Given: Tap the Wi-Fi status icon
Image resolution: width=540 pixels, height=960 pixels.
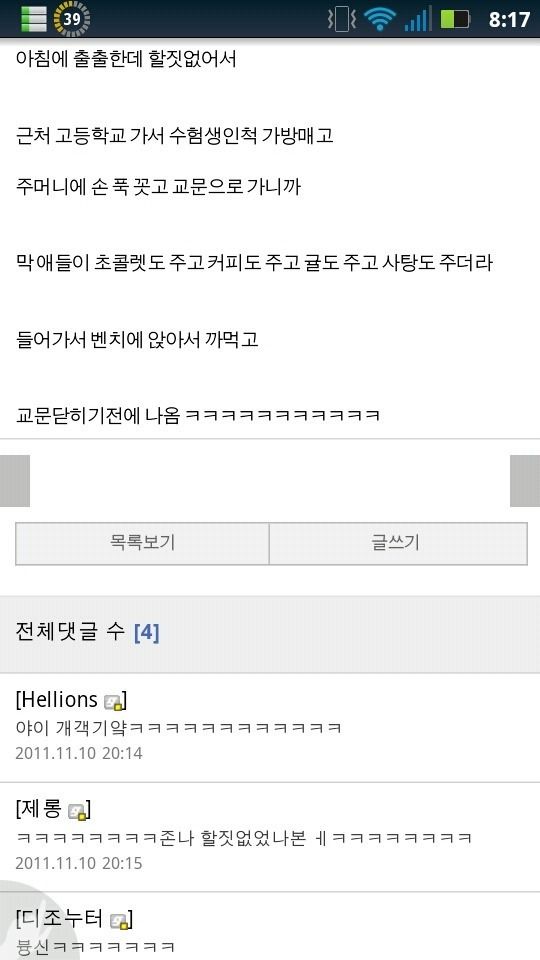Looking at the screenshot, I should point(380,19).
